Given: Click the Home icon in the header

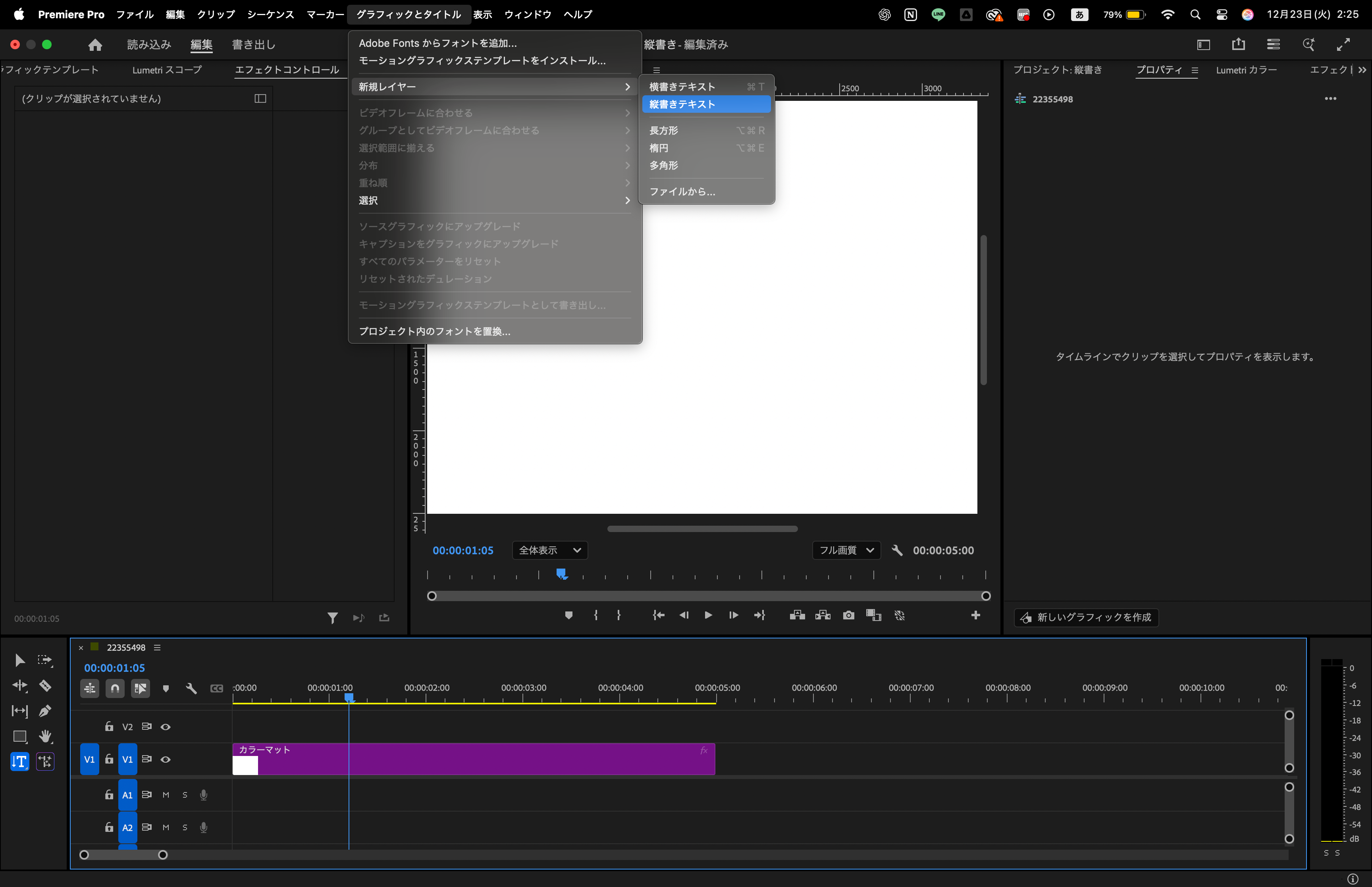Looking at the screenshot, I should click(95, 44).
